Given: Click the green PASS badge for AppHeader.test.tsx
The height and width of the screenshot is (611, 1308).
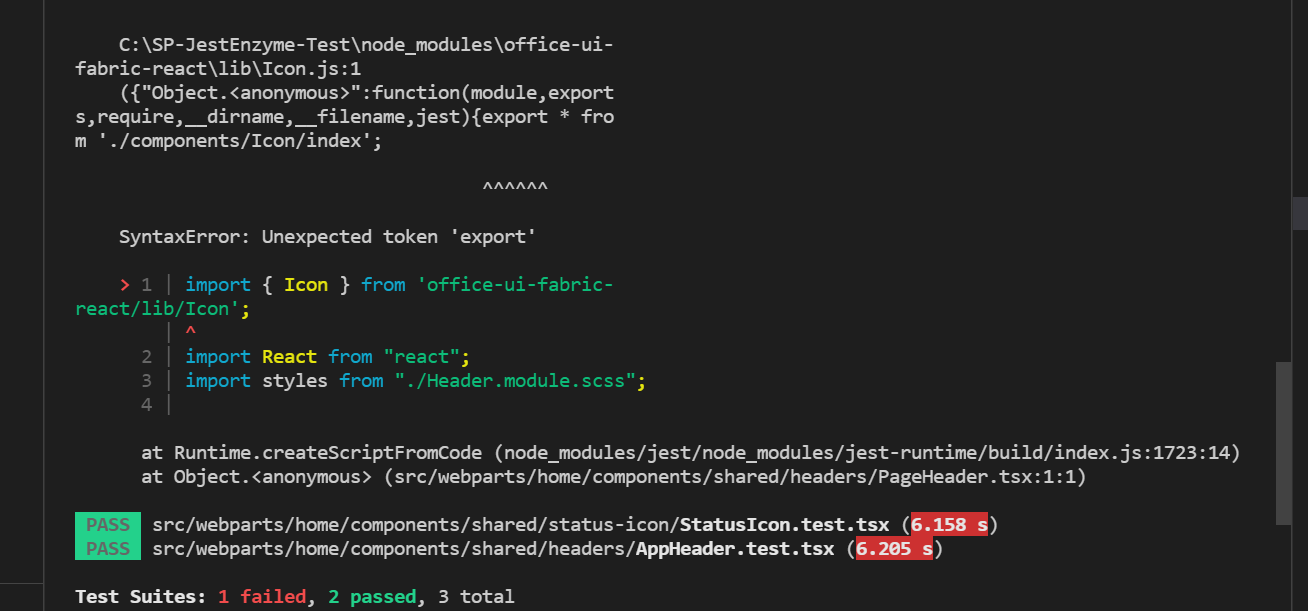Looking at the screenshot, I should click(107, 548).
